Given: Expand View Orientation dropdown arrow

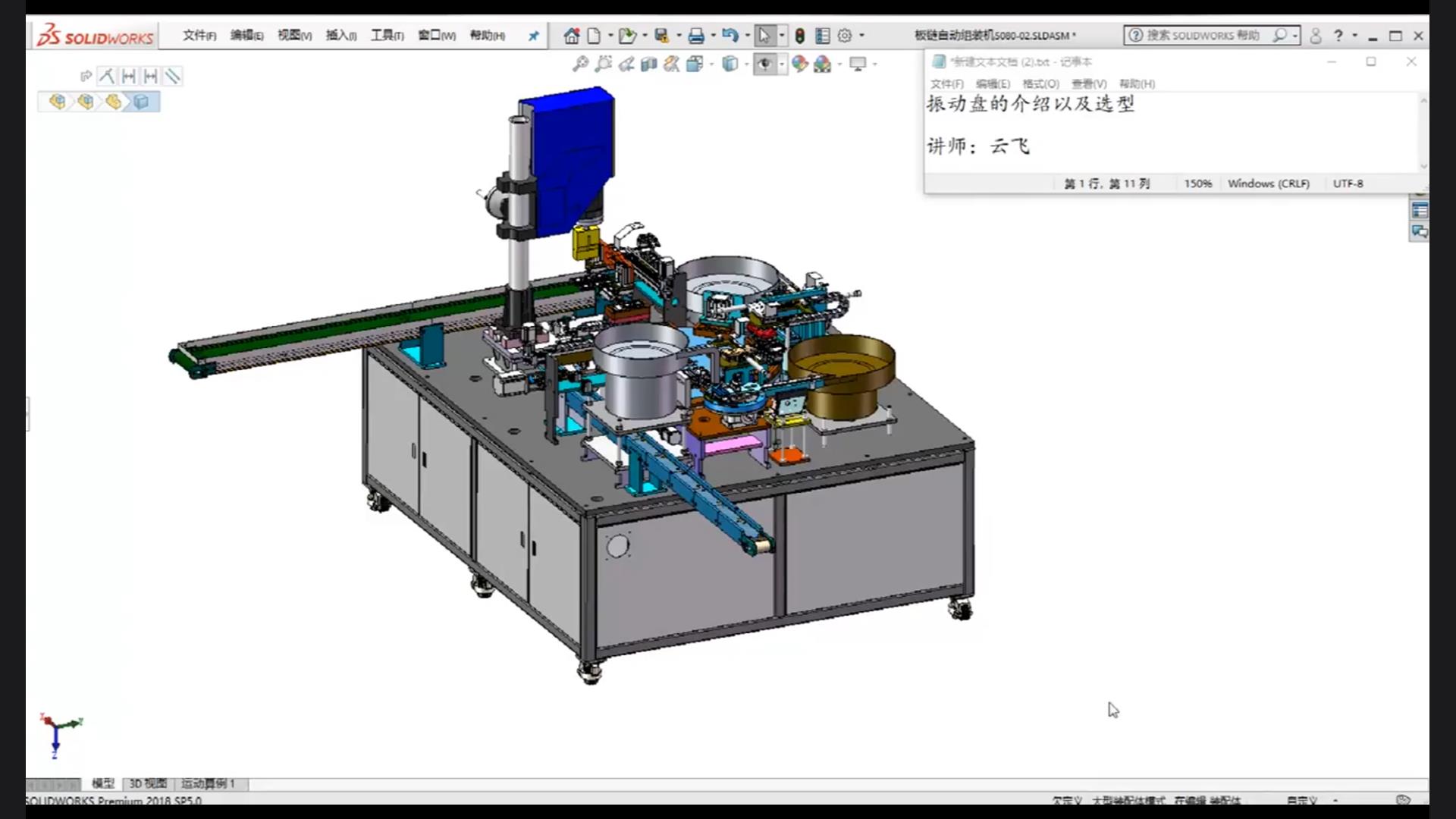Looking at the screenshot, I should (x=711, y=64).
